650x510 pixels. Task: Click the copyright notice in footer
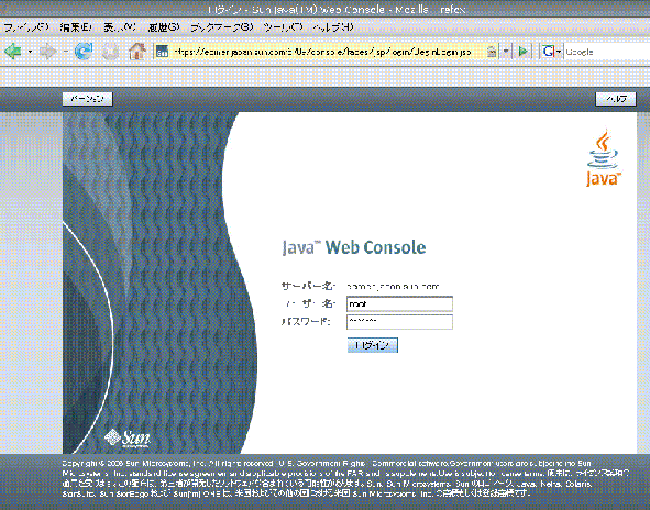[x=346, y=478]
